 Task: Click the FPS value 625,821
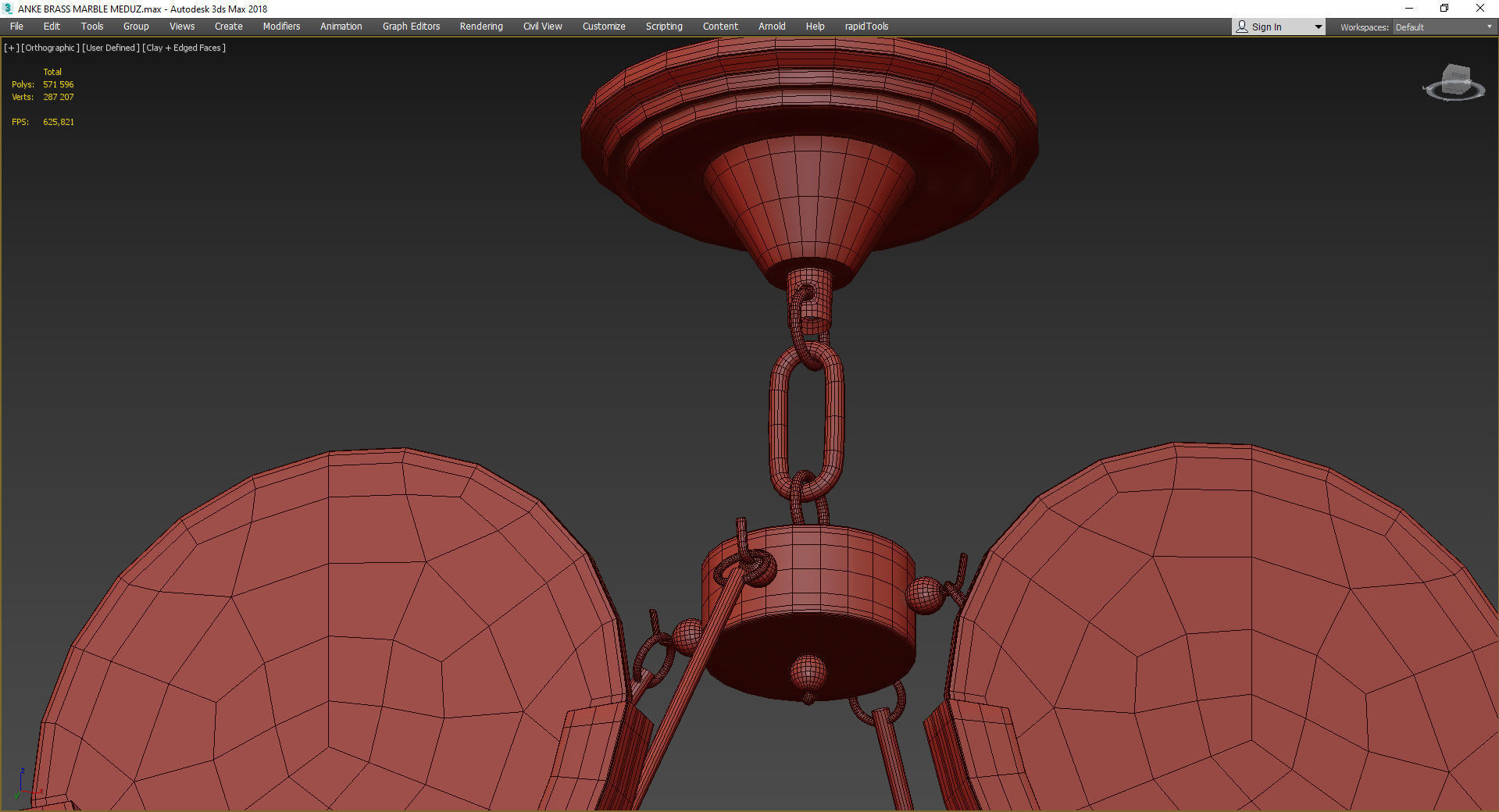coord(59,122)
